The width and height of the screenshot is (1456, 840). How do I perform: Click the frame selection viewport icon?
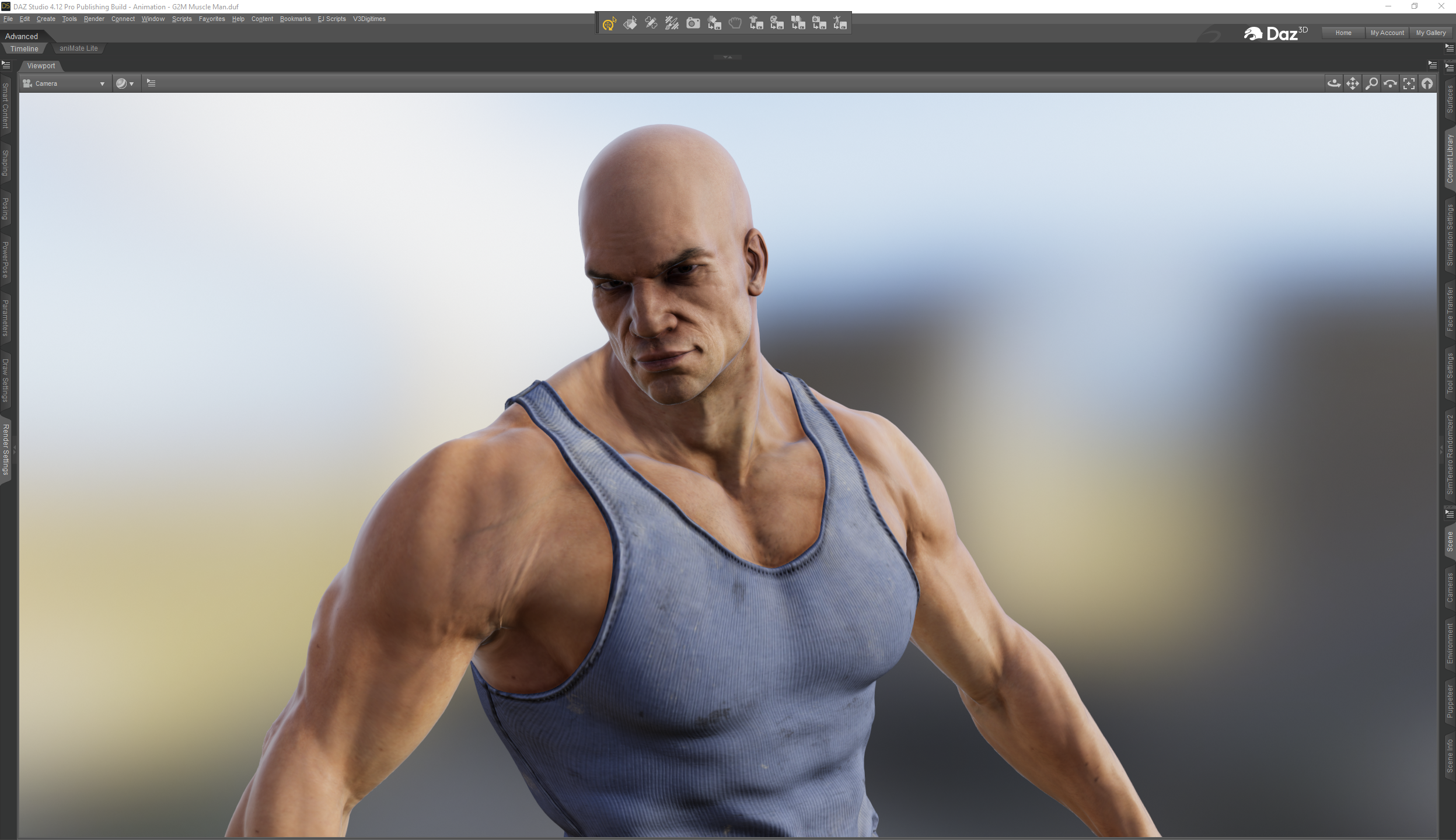[x=1409, y=83]
